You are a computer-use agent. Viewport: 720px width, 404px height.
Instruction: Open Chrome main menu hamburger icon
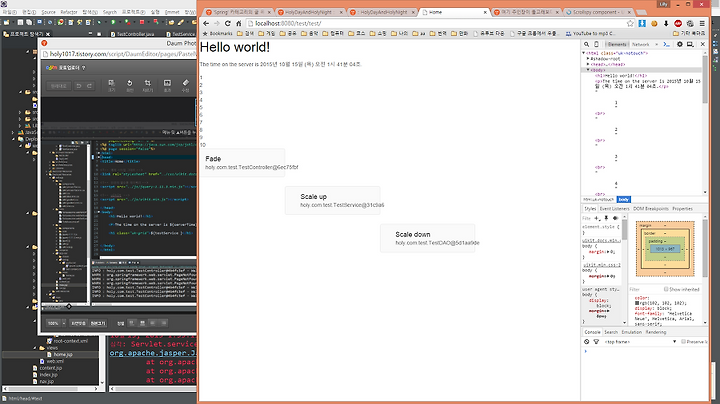pyautogui.click(x=702, y=23)
